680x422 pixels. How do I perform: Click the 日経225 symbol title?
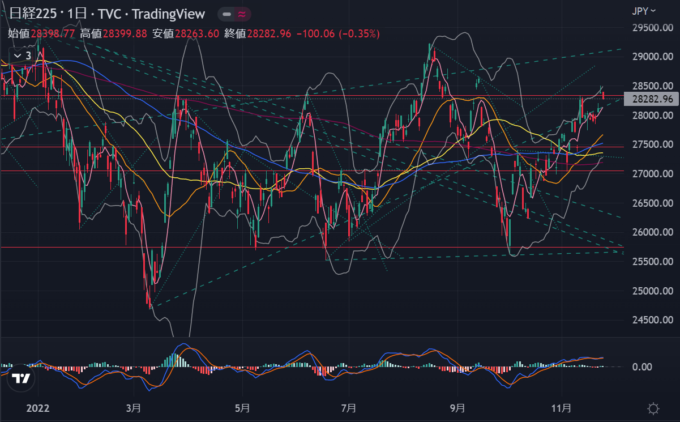point(31,15)
